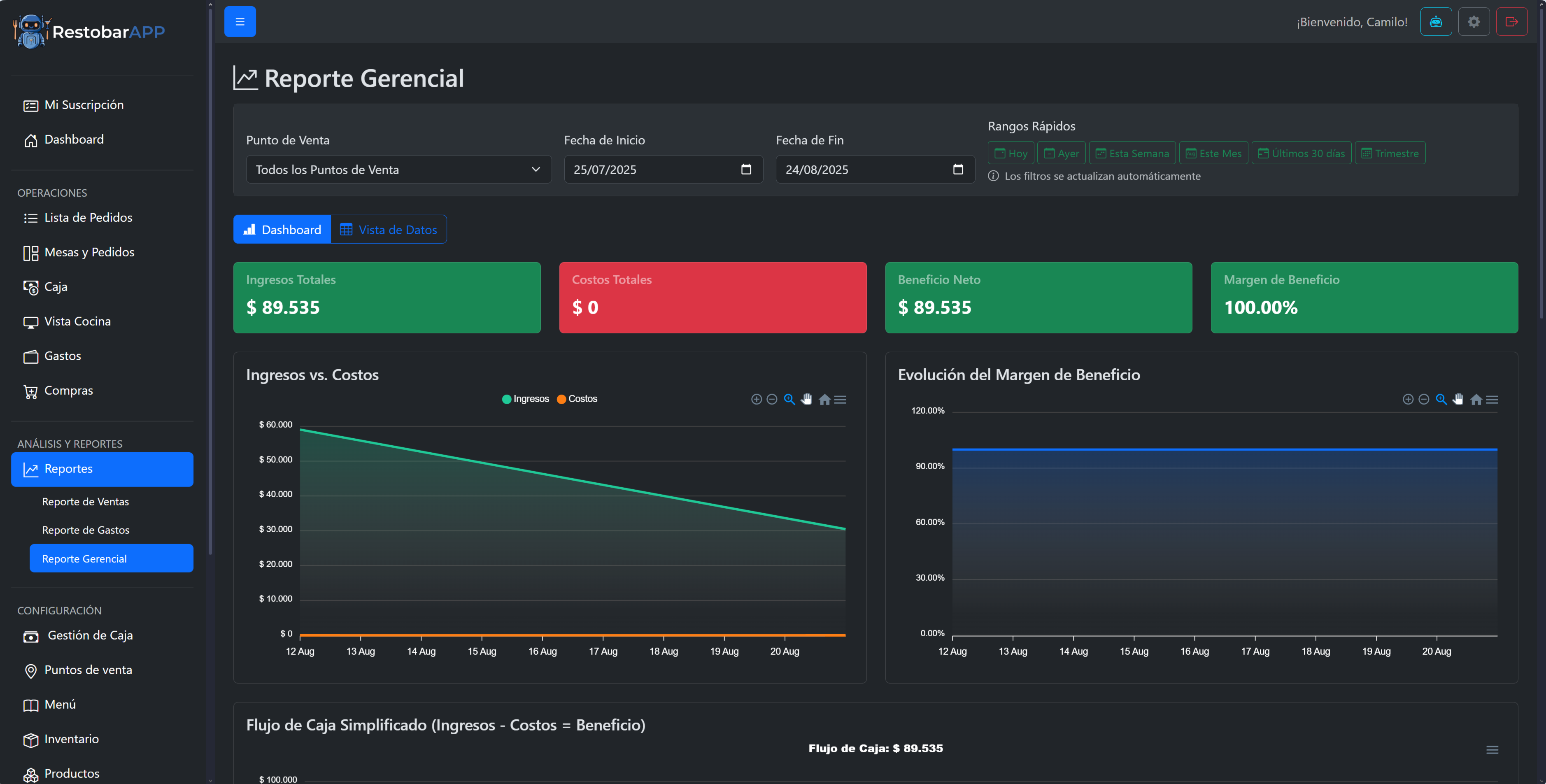The image size is (1546, 784).
Task: Toggle selection zoom on the margin chart
Action: pos(1441,399)
